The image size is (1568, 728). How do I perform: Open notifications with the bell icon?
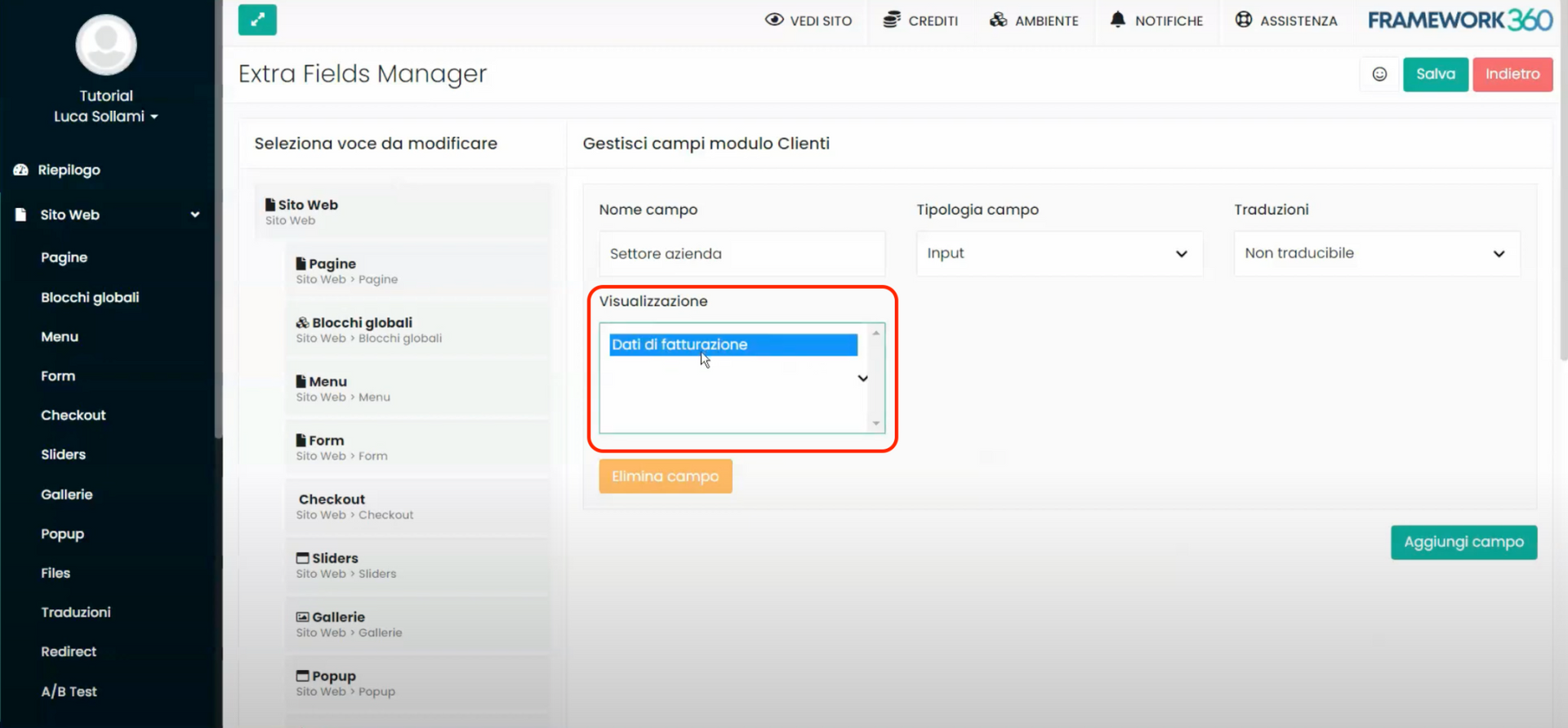1117,20
